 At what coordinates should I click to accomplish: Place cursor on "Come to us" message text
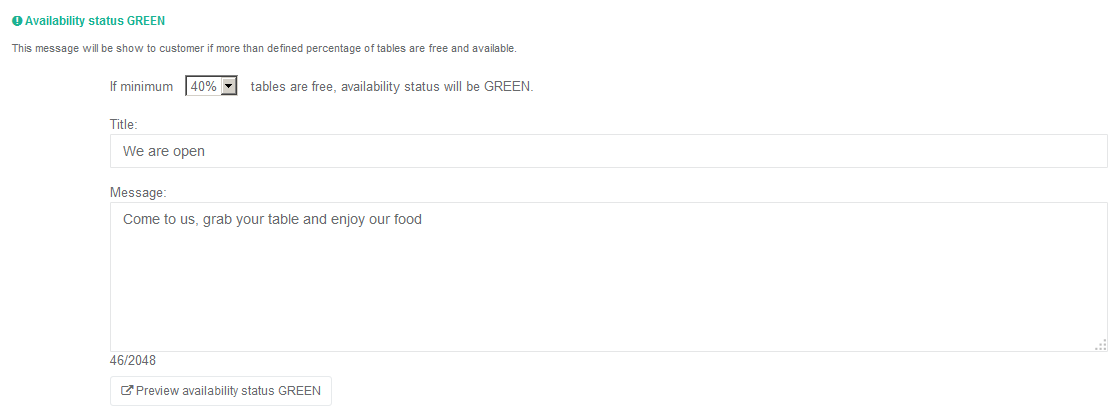click(x=159, y=220)
